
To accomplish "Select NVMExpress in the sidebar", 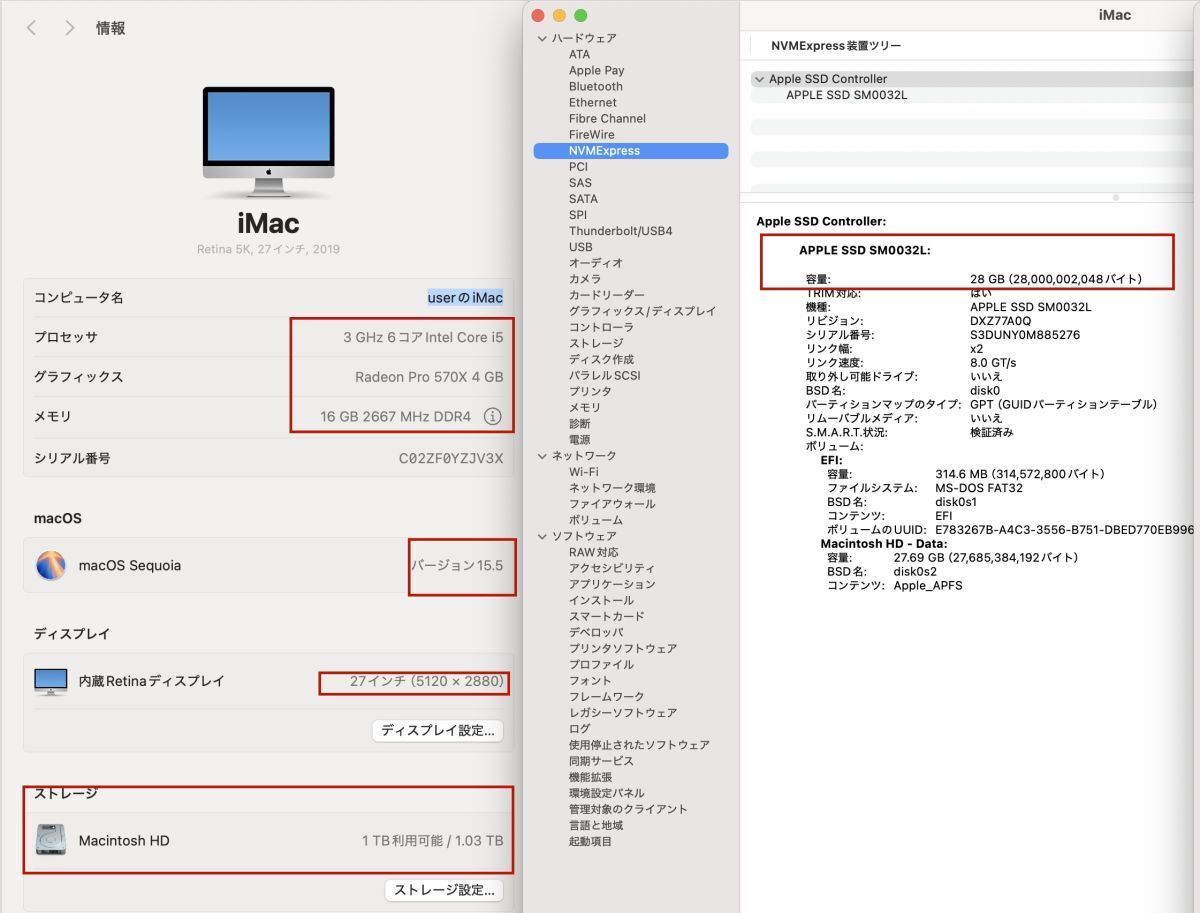I will pos(631,150).
